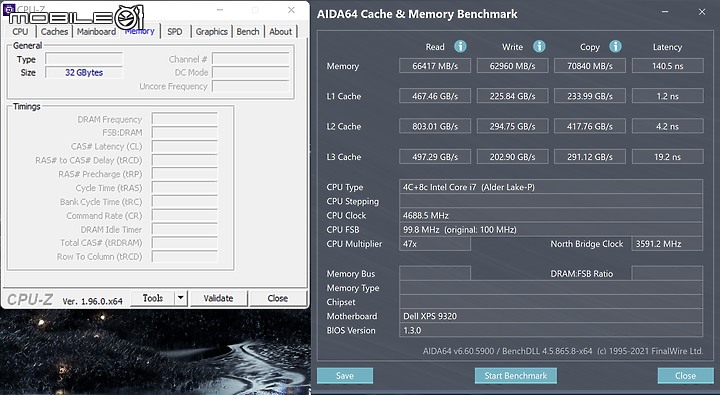
Task: Click the Start Benchmark button
Action: 516,376
